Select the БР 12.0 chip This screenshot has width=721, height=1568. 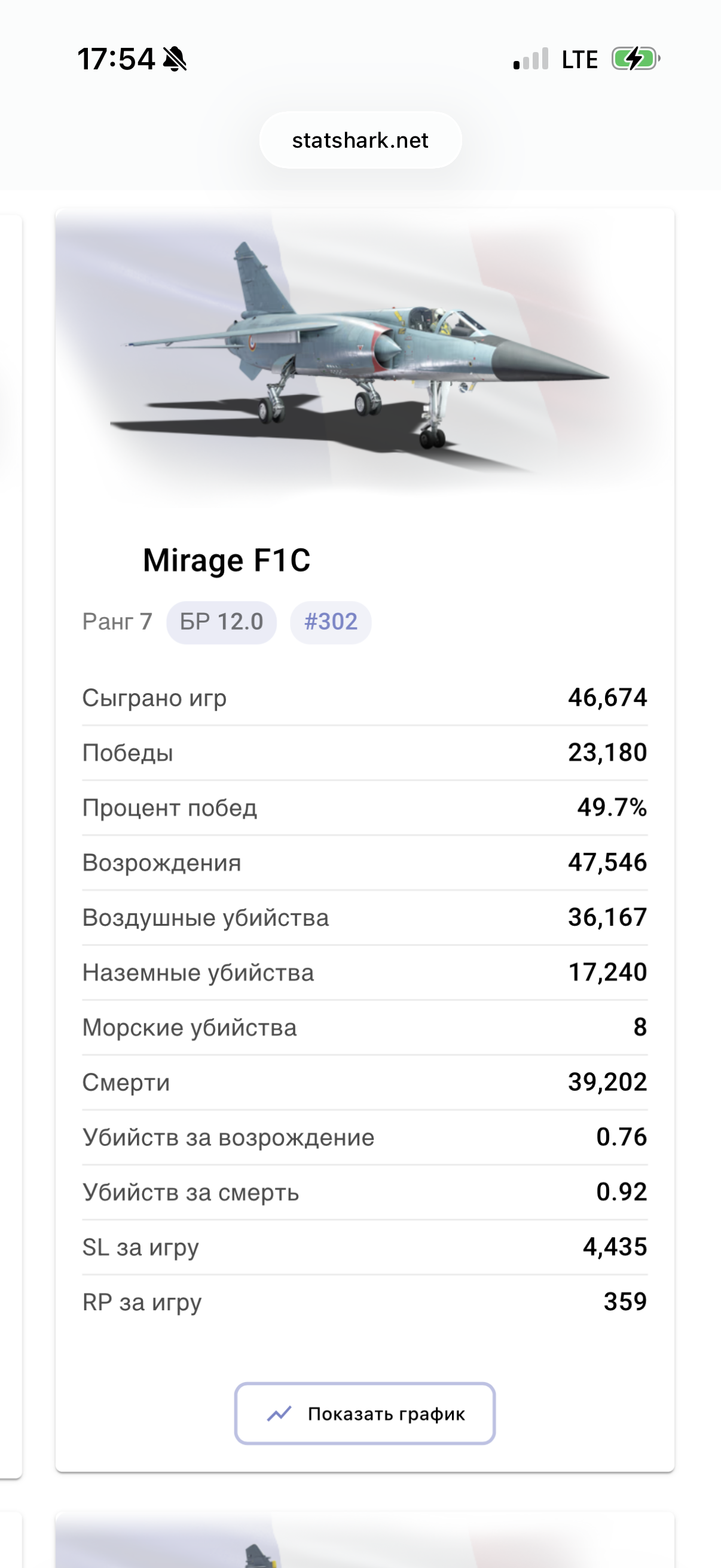[x=221, y=622]
